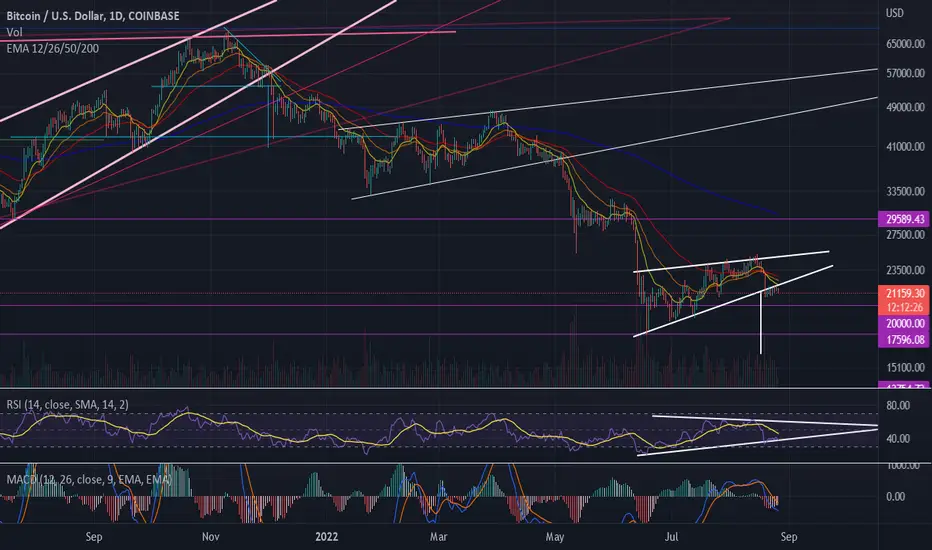Click the Sep label at right of time axis
This screenshot has width=932, height=550.
tap(788, 537)
